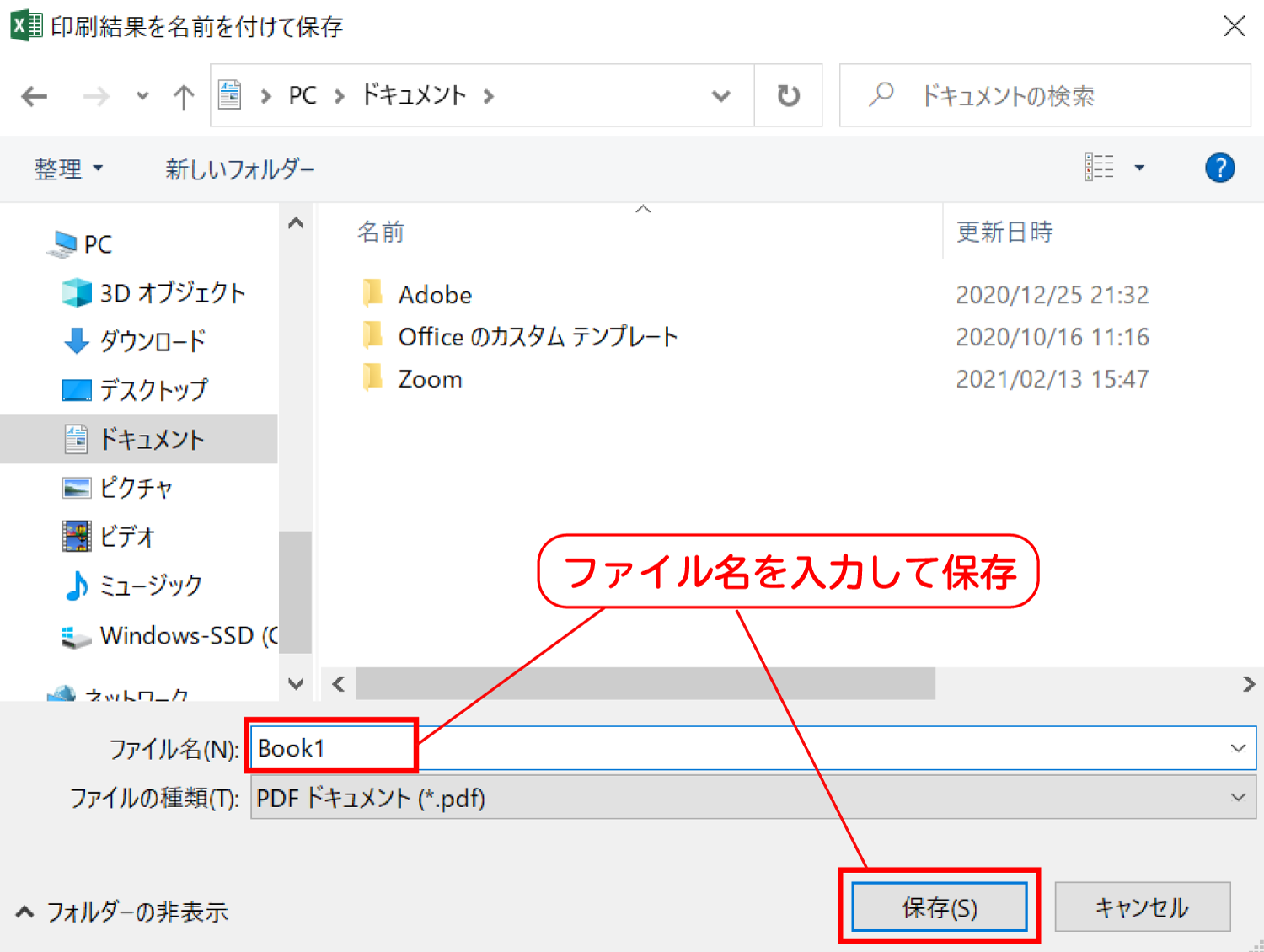Click the view layout icon

tap(1099, 168)
